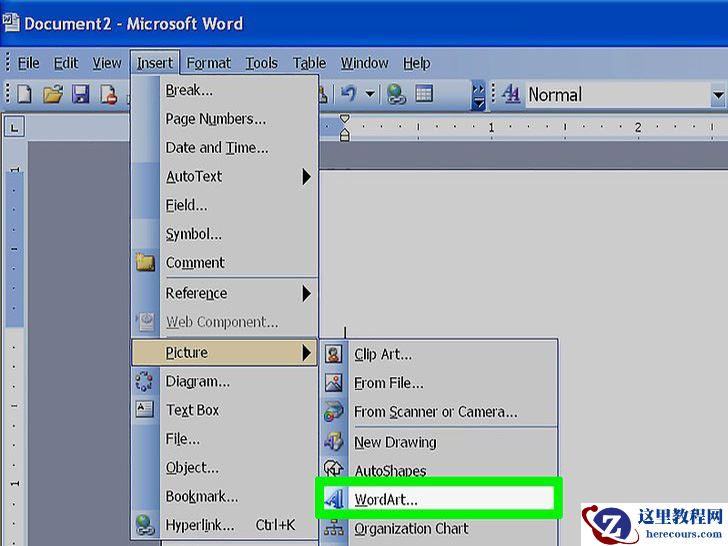Choose Symbol... menu entry
Screen dimensions: 728x546
(225, 234)
